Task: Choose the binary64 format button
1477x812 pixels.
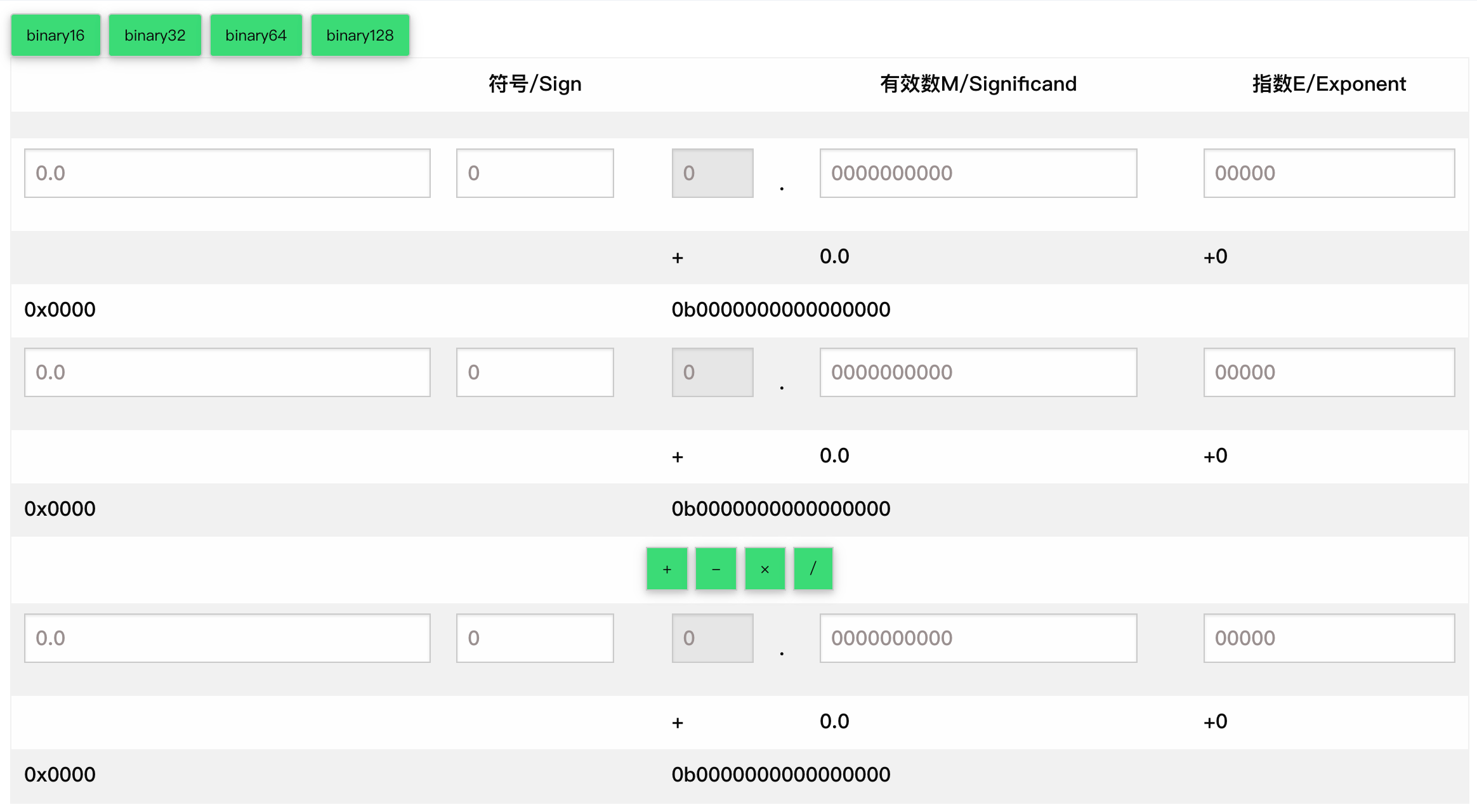Action: point(256,36)
